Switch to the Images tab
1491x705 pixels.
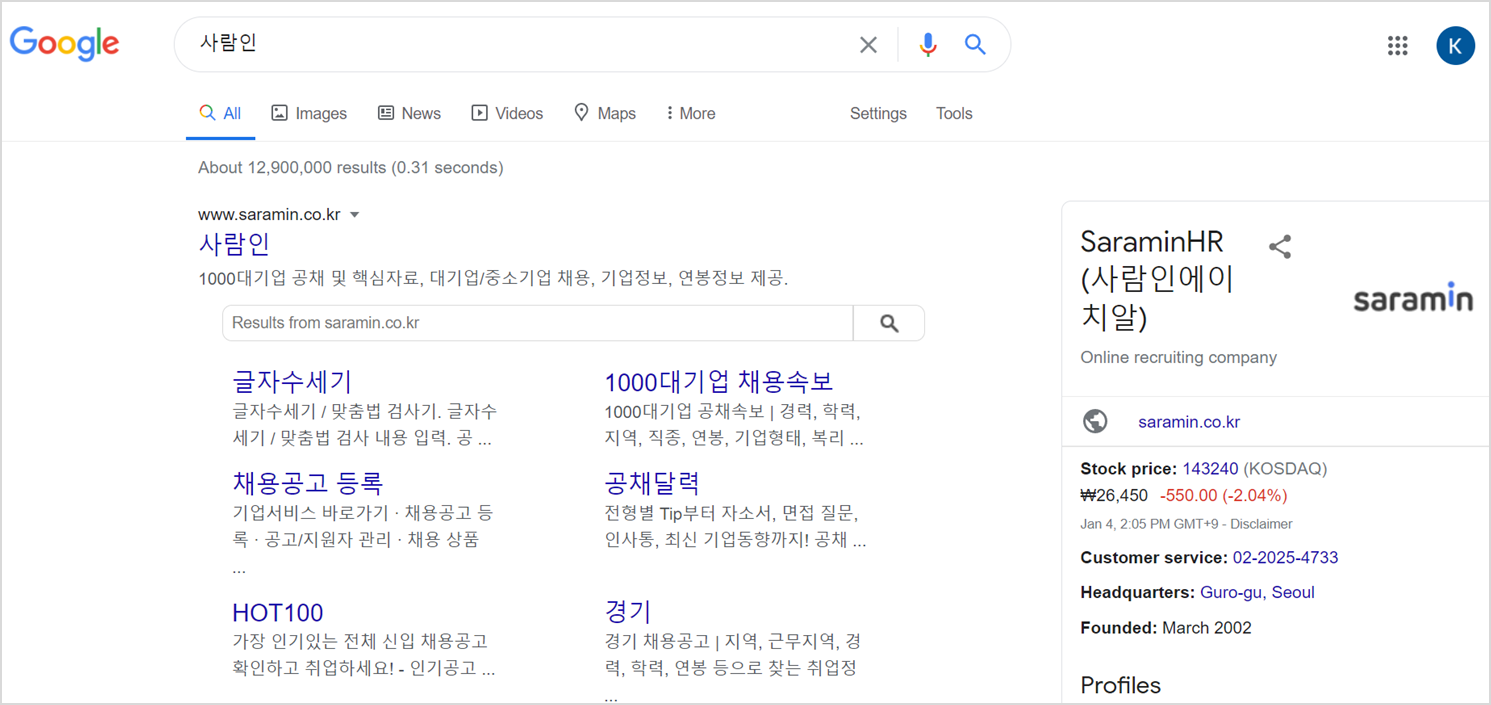coord(309,113)
